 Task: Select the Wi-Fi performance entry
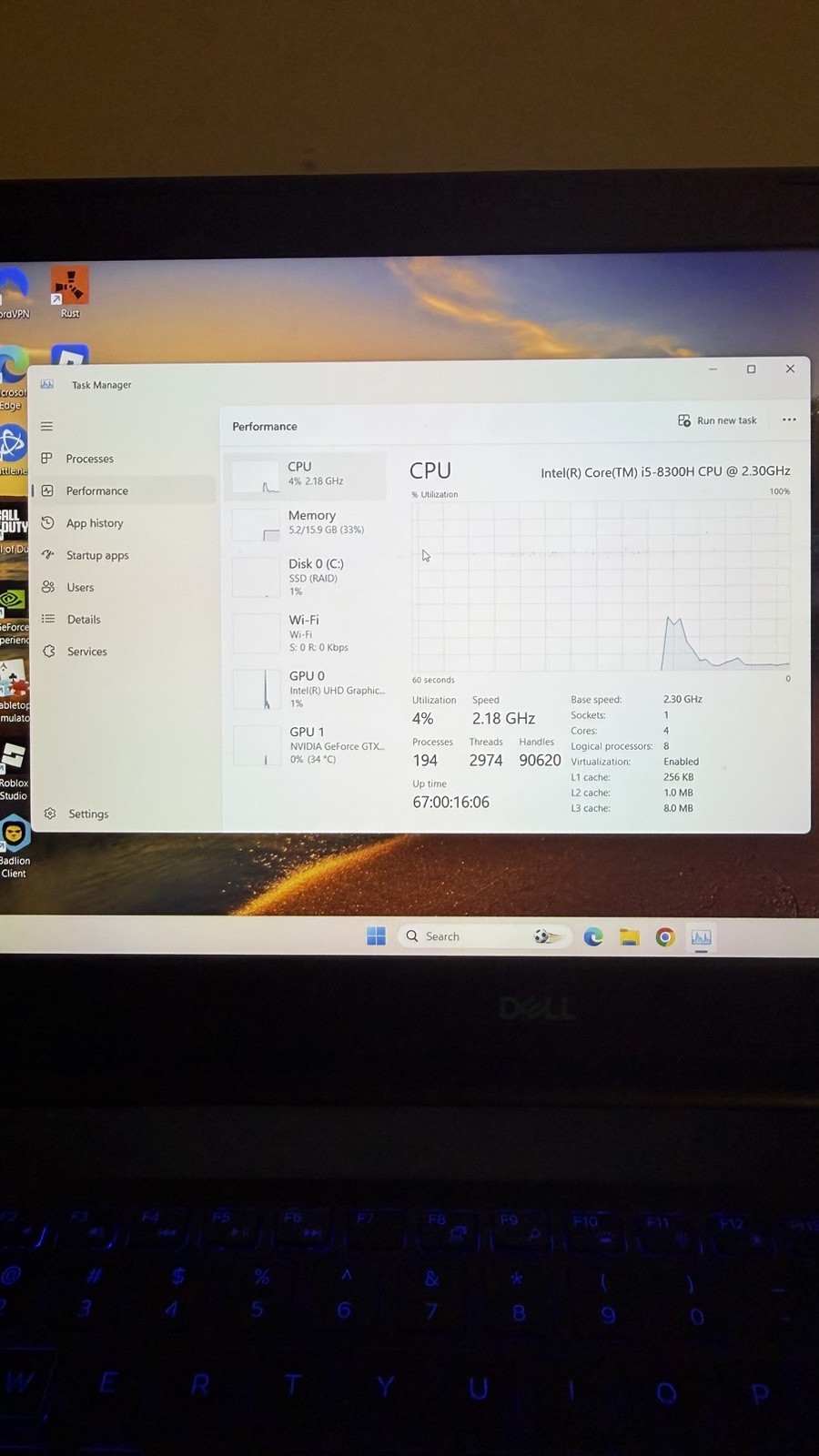pos(305,633)
